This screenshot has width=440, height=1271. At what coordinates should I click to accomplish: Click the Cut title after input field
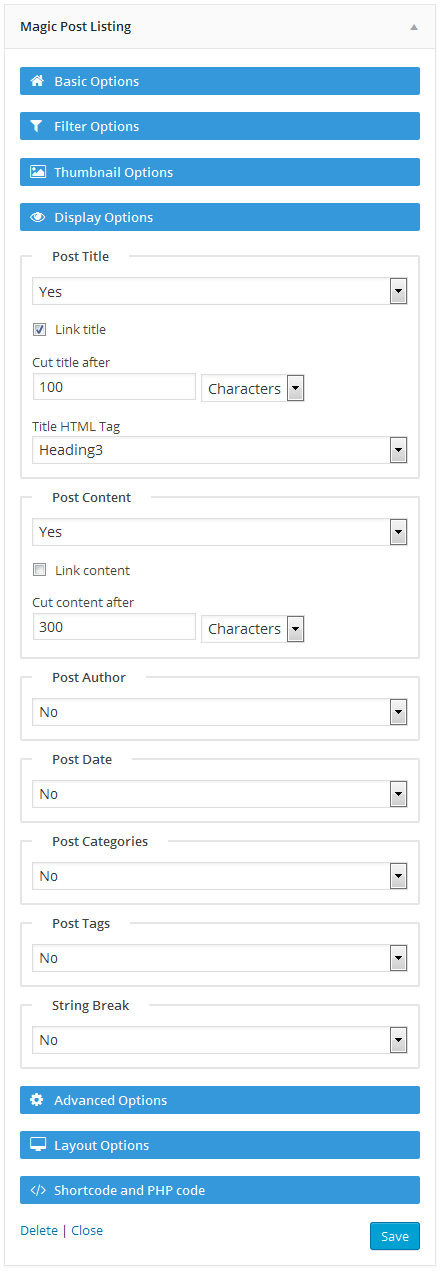(114, 387)
